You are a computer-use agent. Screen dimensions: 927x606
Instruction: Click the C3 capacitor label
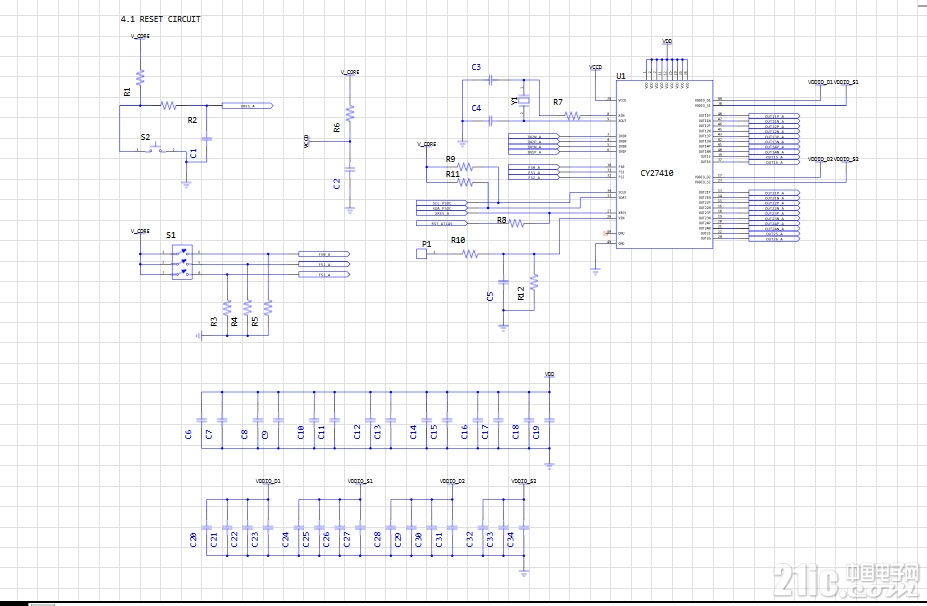[476, 67]
